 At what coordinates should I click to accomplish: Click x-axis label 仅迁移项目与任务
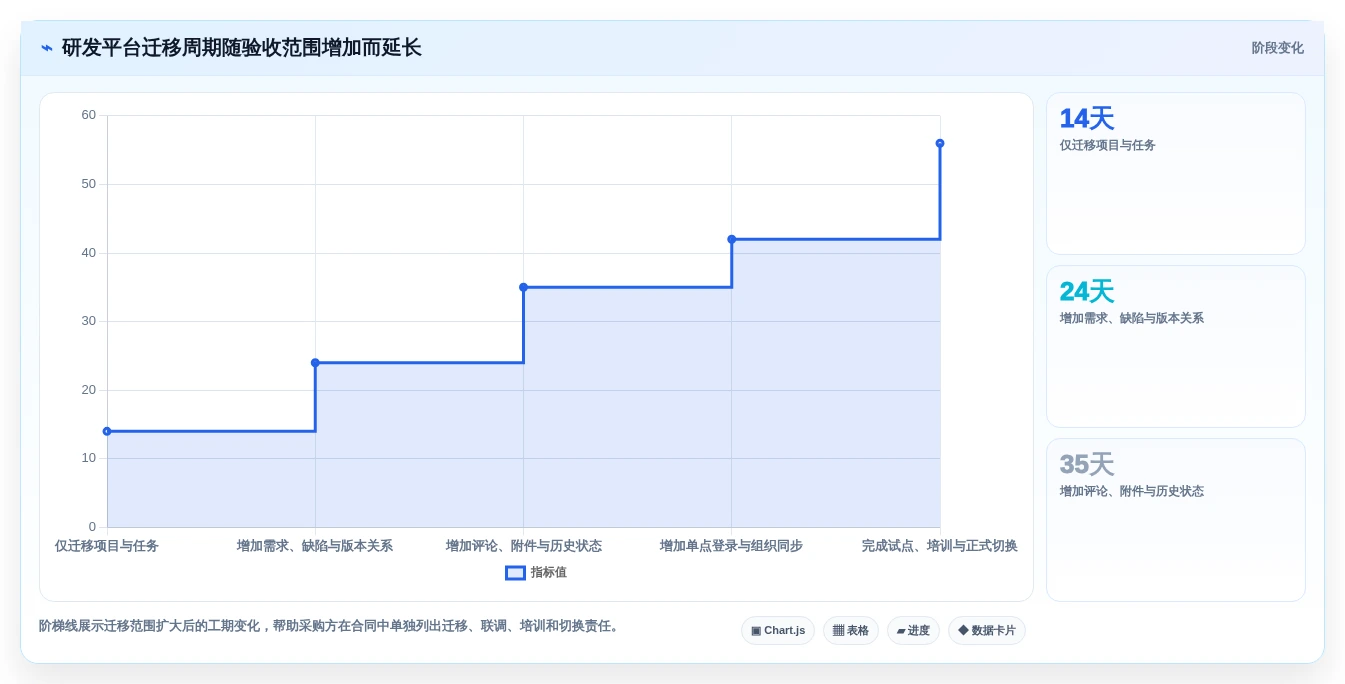point(107,546)
